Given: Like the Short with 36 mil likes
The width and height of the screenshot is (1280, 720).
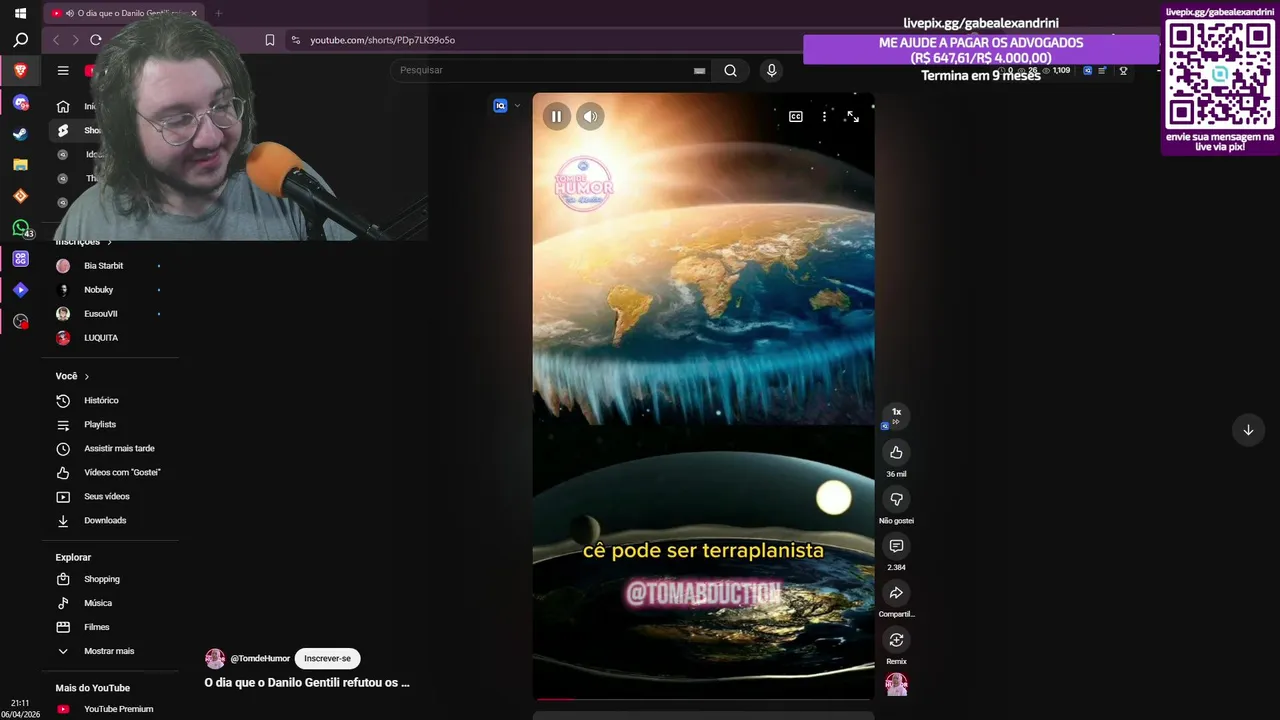Looking at the screenshot, I should coord(896,452).
